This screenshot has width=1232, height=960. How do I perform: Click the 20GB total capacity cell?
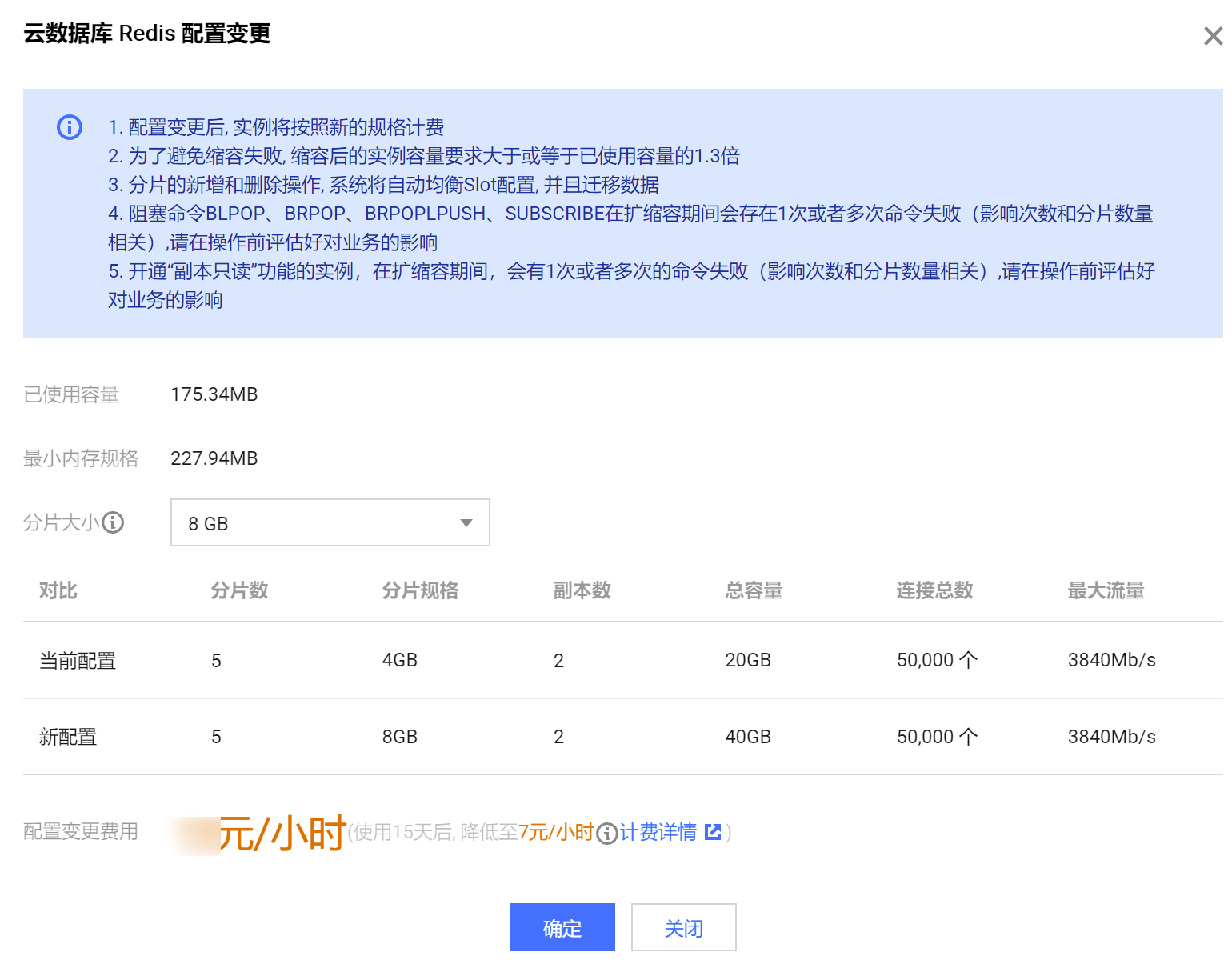(x=748, y=660)
